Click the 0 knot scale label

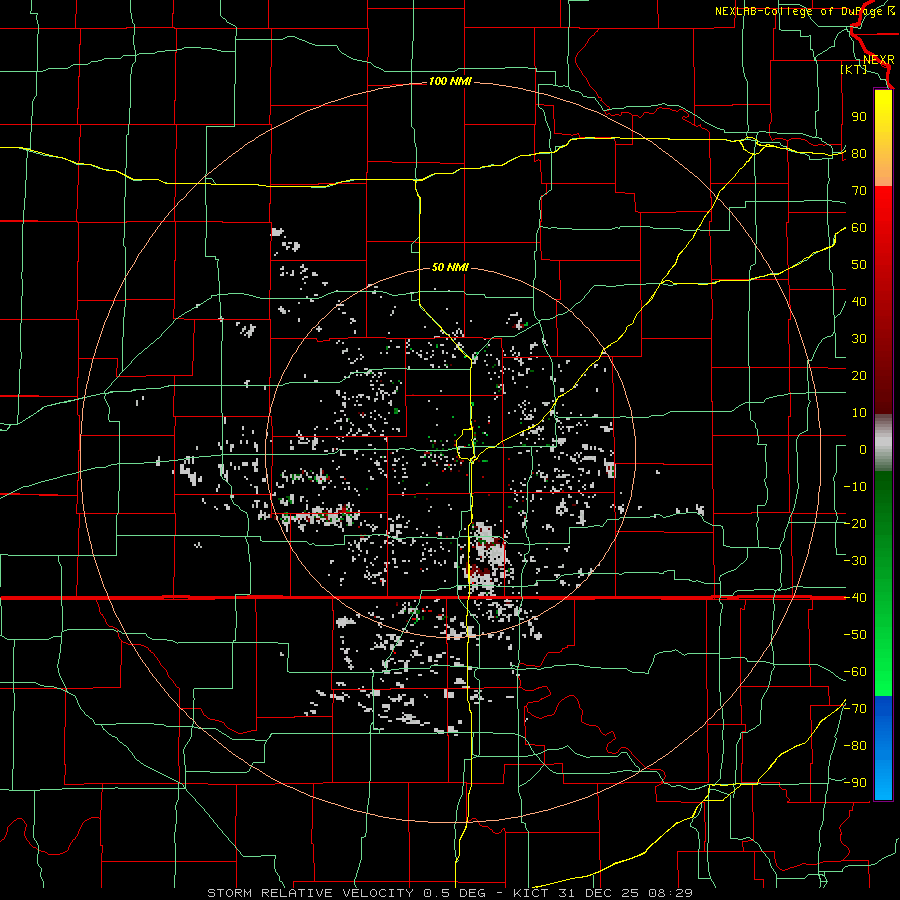coord(863,449)
